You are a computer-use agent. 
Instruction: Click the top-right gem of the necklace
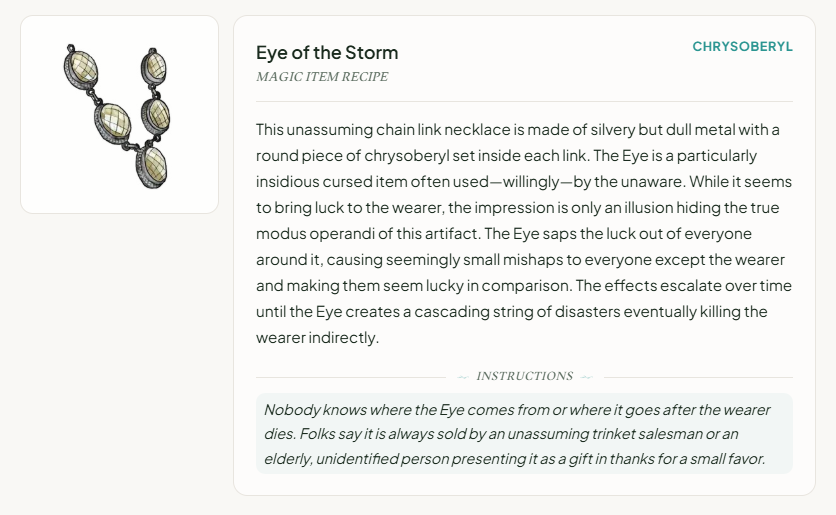[153, 67]
